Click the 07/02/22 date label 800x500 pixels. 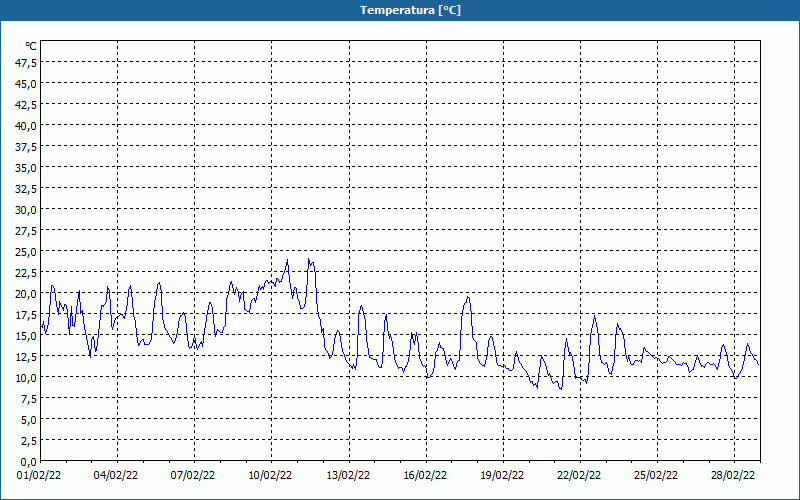tap(193, 476)
